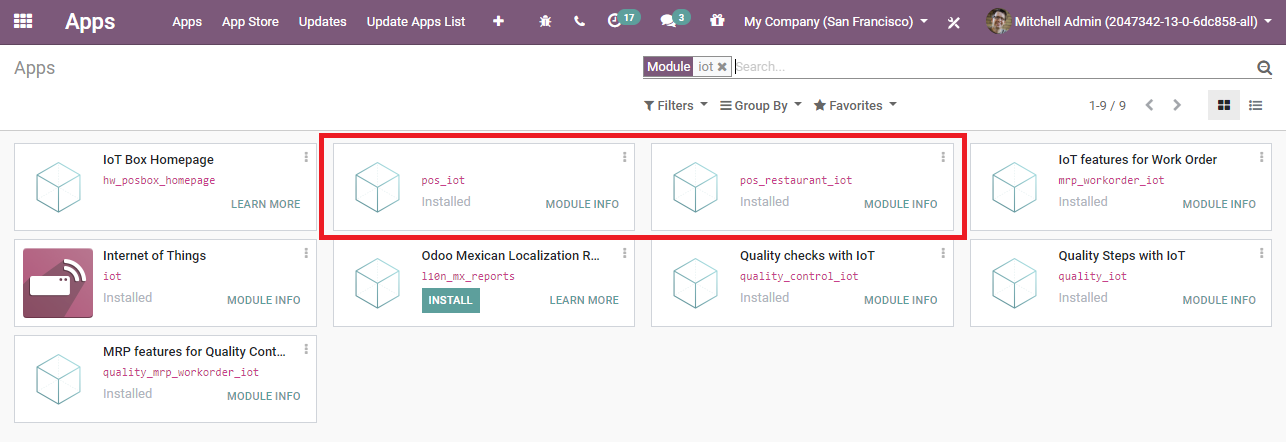Click the Internet of Things app icon
The image size is (1286, 442).
point(58,283)
